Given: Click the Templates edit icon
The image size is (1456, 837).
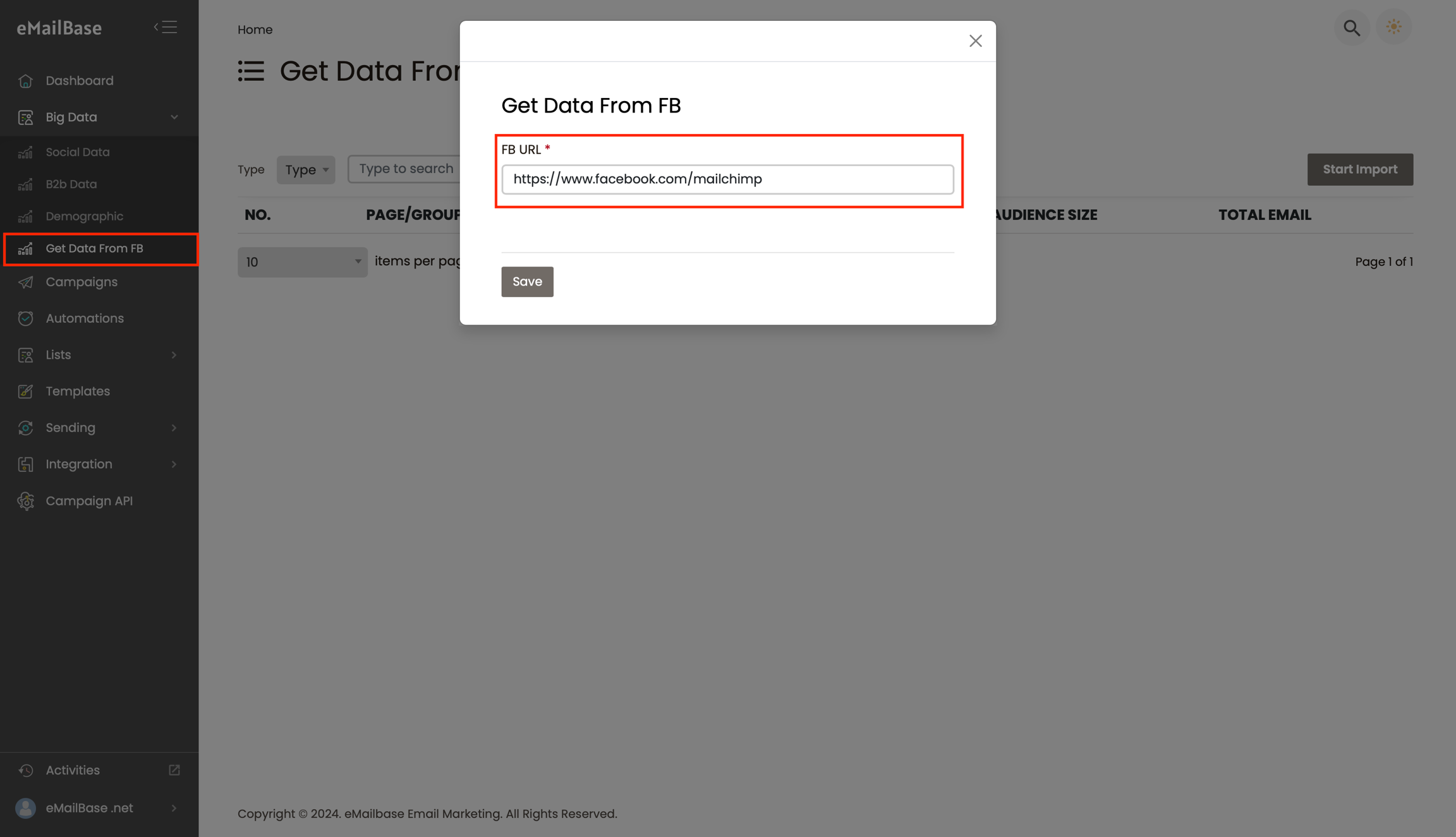Looking at the screenshot, I should tap(26, 392).
